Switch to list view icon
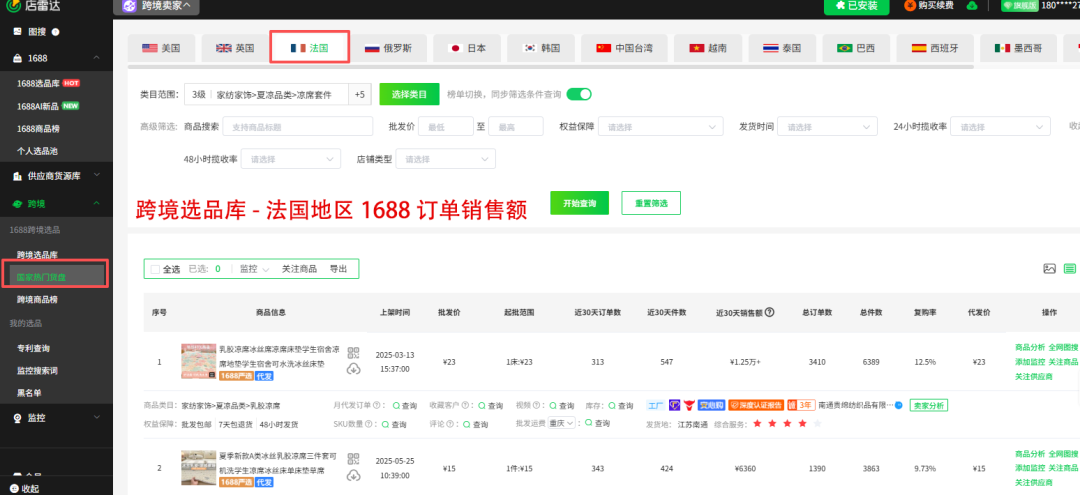This screenshot has width=1080, height=495. pyautogui.click(x=1070, y=268)
